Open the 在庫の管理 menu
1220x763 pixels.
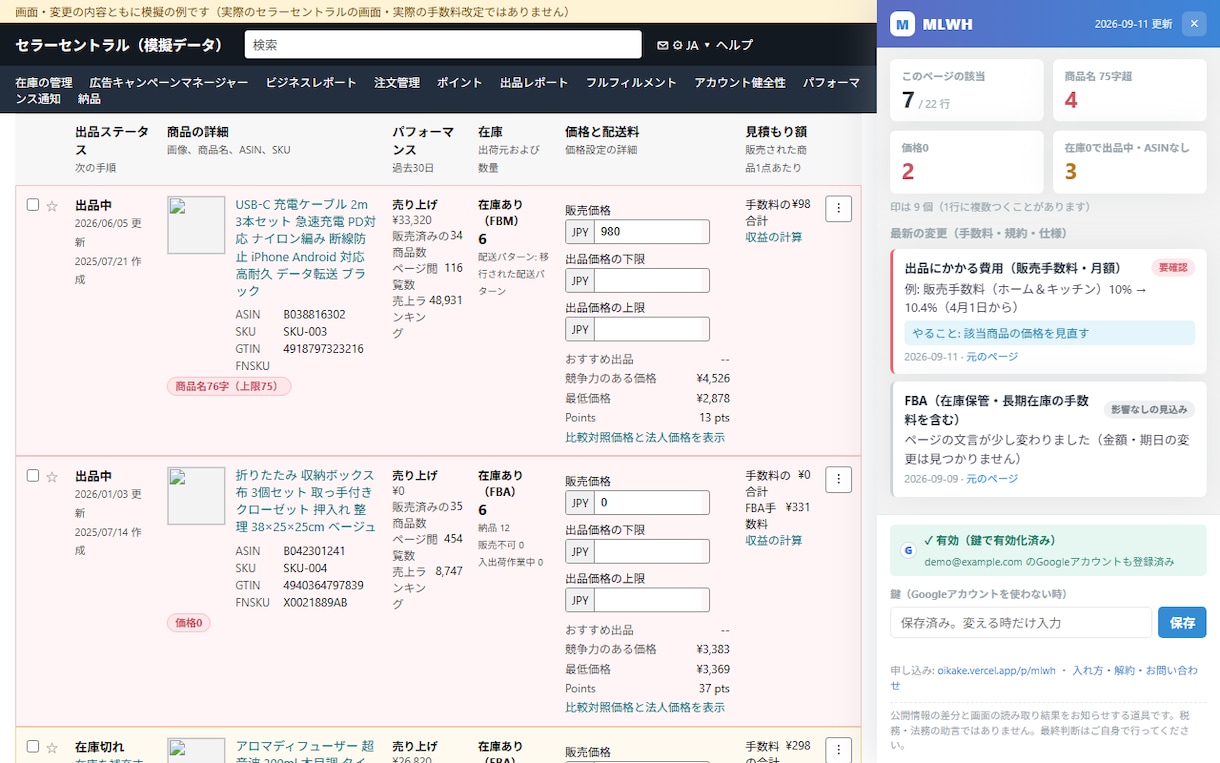coord(44,83)
